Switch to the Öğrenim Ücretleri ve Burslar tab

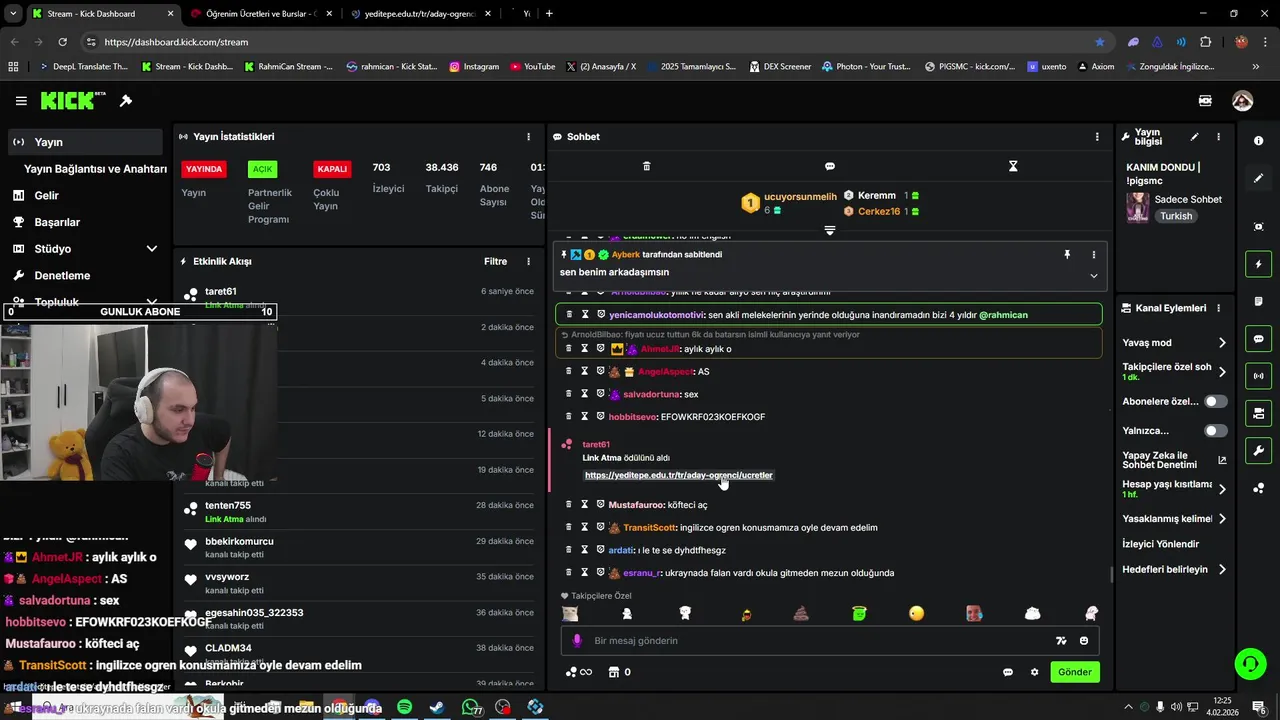click(x=260, y=14)
